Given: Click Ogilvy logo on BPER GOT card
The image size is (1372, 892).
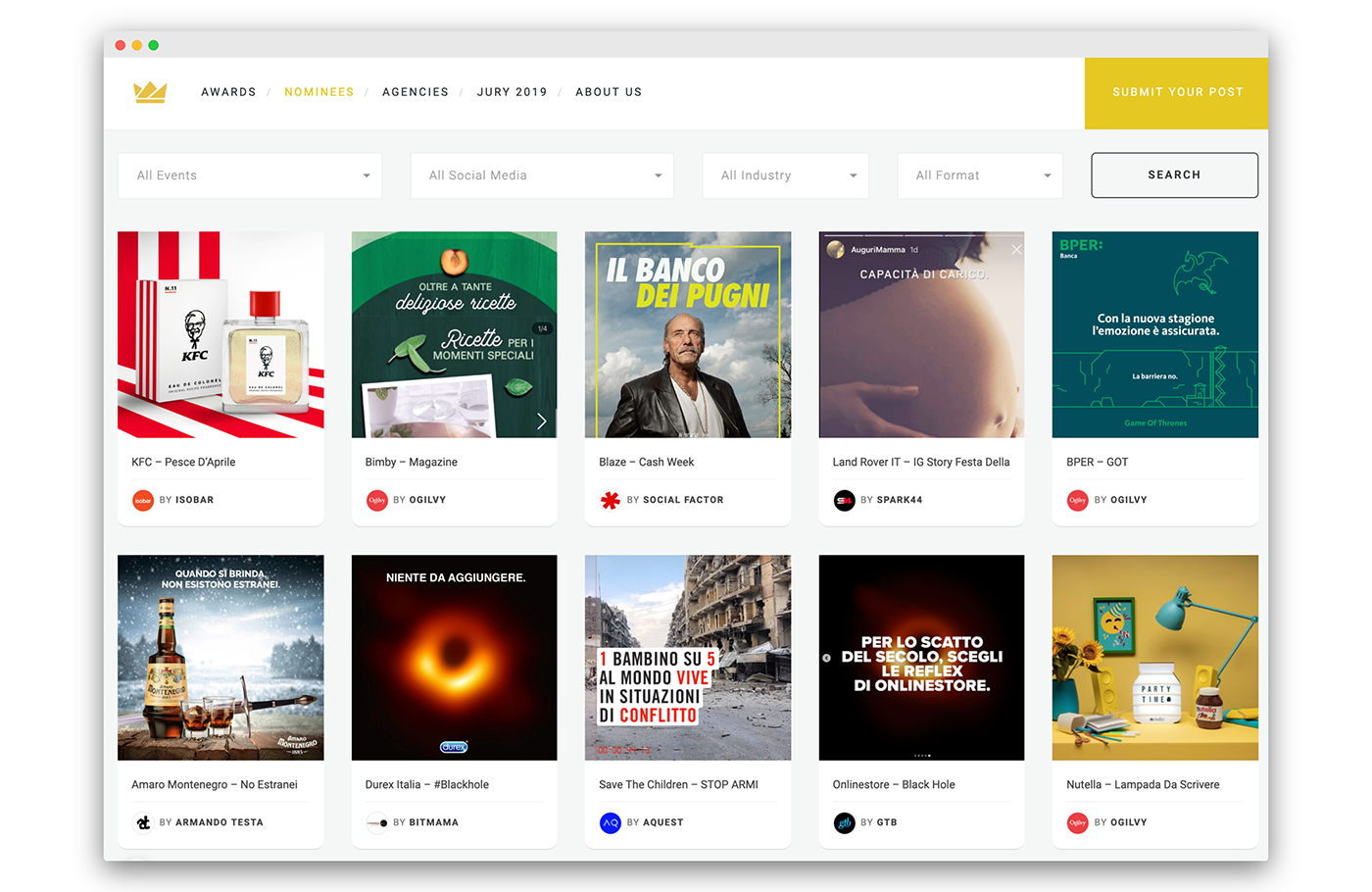Looking at the screenshot, I should [x=1077, y=500].
